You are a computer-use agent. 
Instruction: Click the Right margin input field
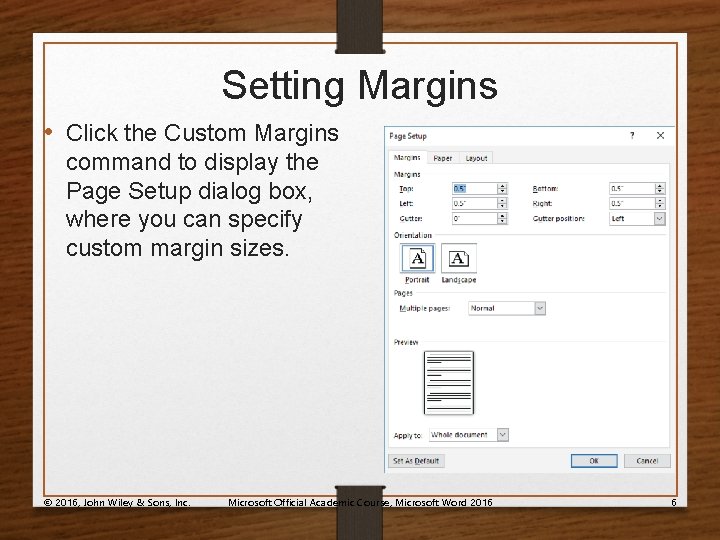pyautogui.click(x=632, y=203)
